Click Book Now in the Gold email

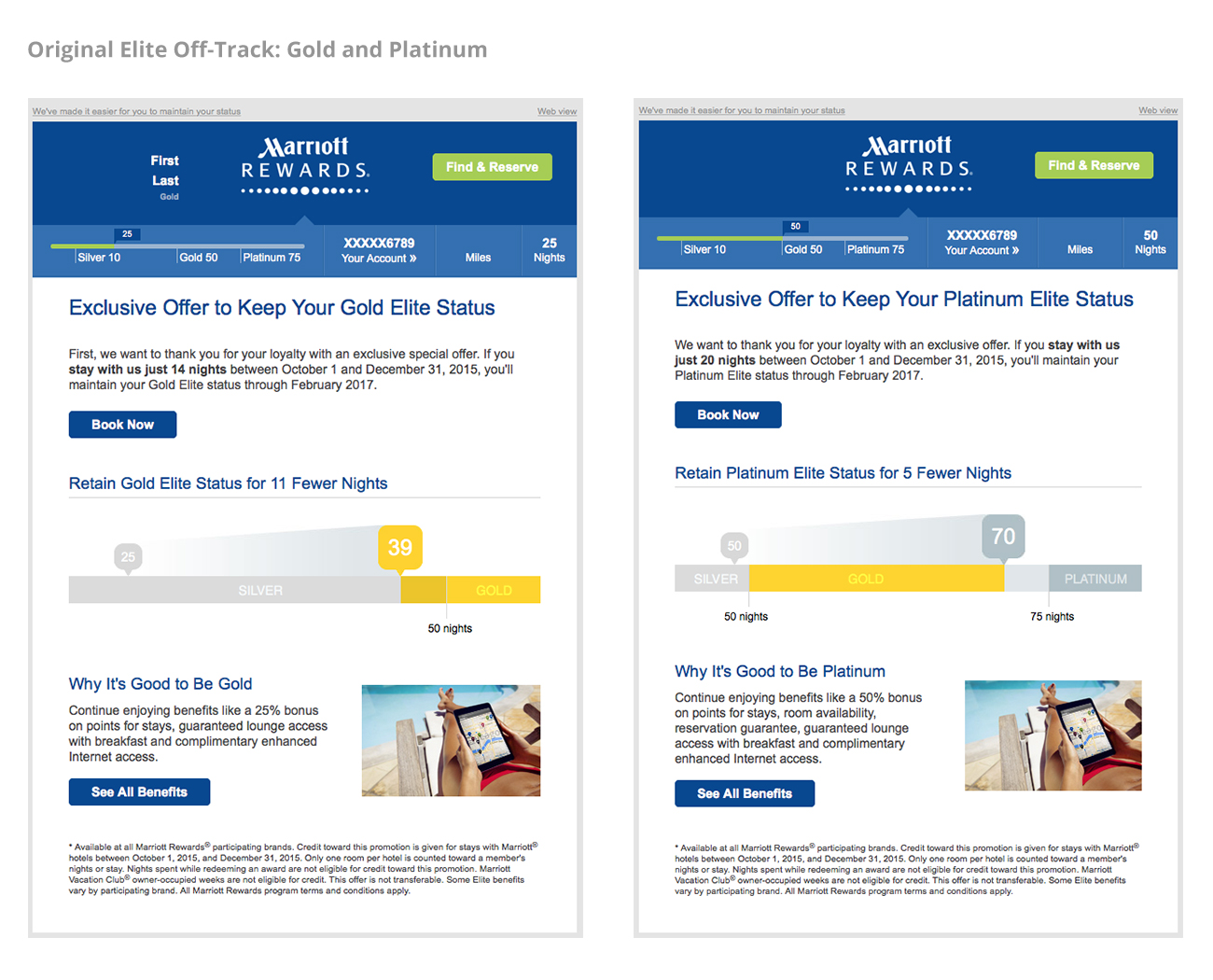122,425
